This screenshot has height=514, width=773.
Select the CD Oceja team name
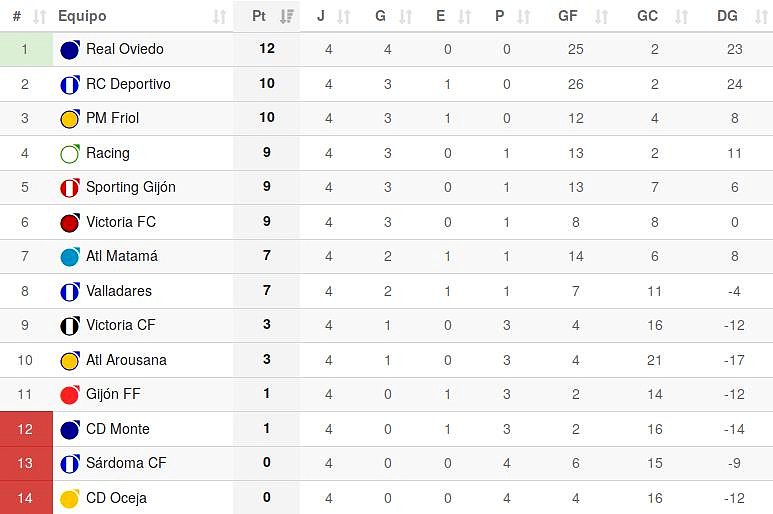[x=116, y=498]
